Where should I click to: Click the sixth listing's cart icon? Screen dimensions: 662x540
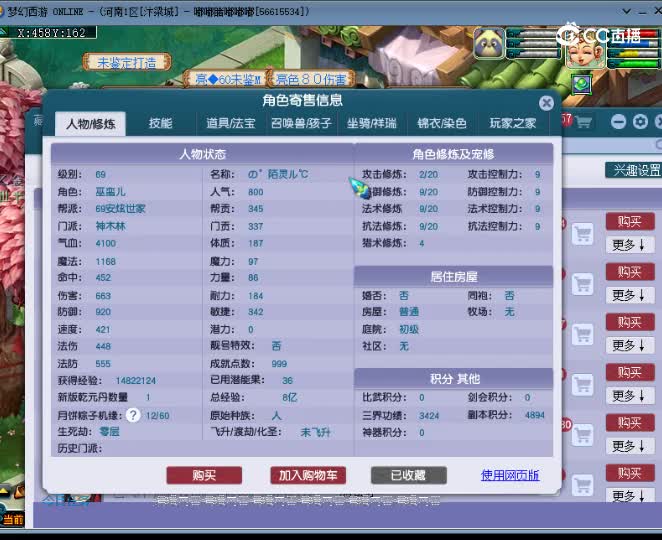pos(583,485)
